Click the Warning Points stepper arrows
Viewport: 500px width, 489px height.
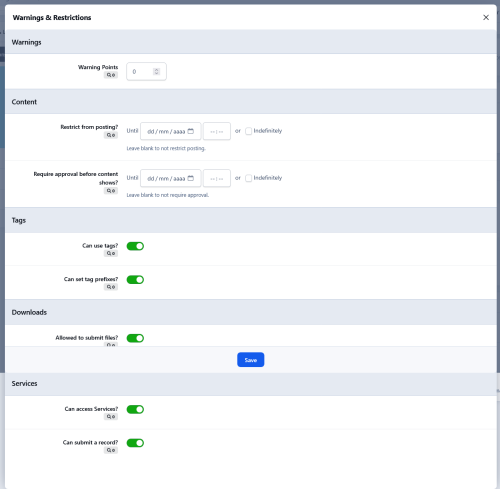point(156,72)
